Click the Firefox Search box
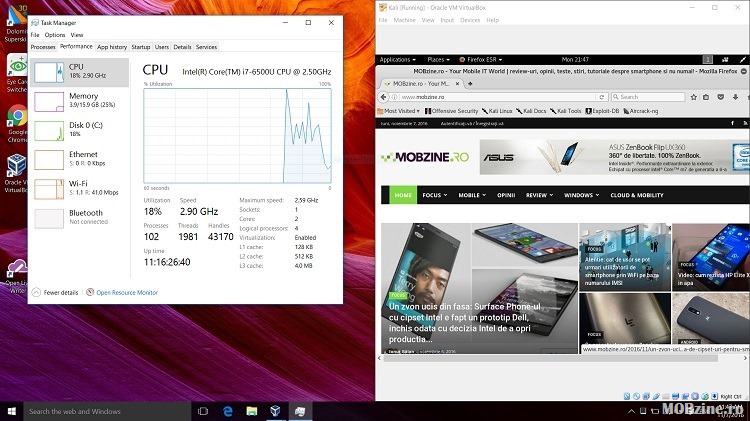Viewport: 750px width, 421px height. (x=648, y=97)
